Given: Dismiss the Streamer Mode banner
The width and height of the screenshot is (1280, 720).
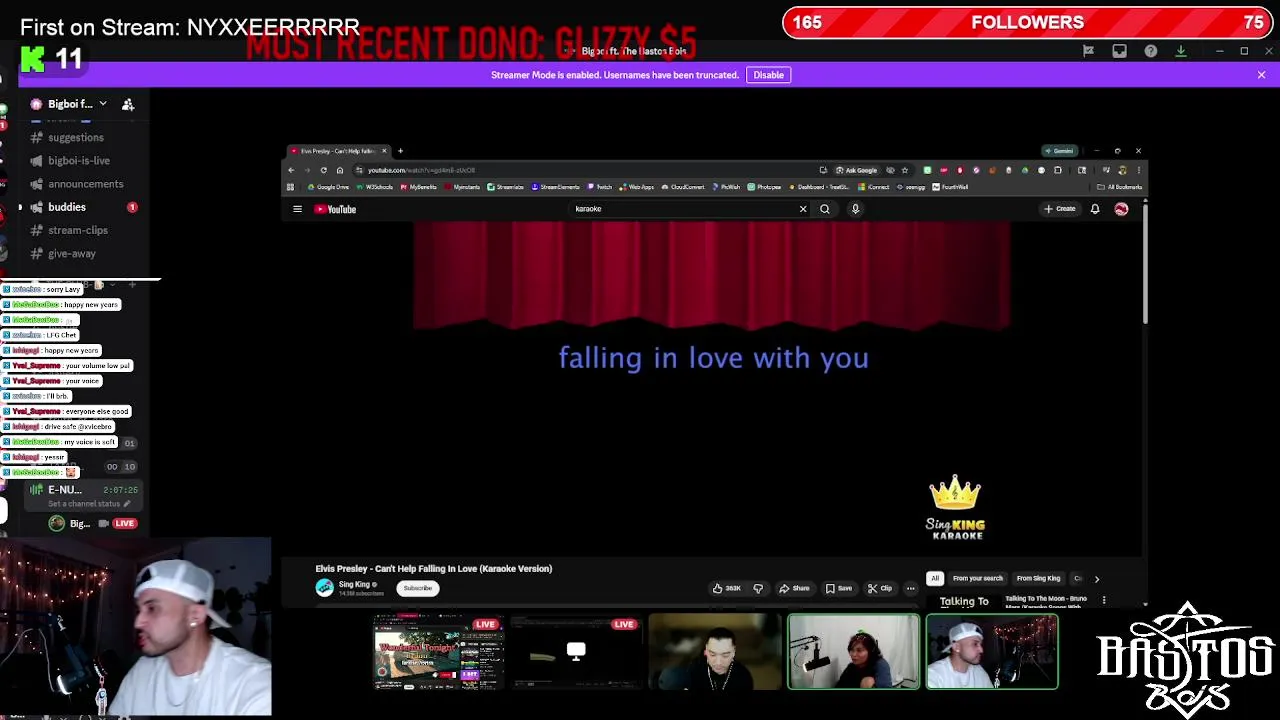Looking at the screenshot, I should [x=1261, y=75].
